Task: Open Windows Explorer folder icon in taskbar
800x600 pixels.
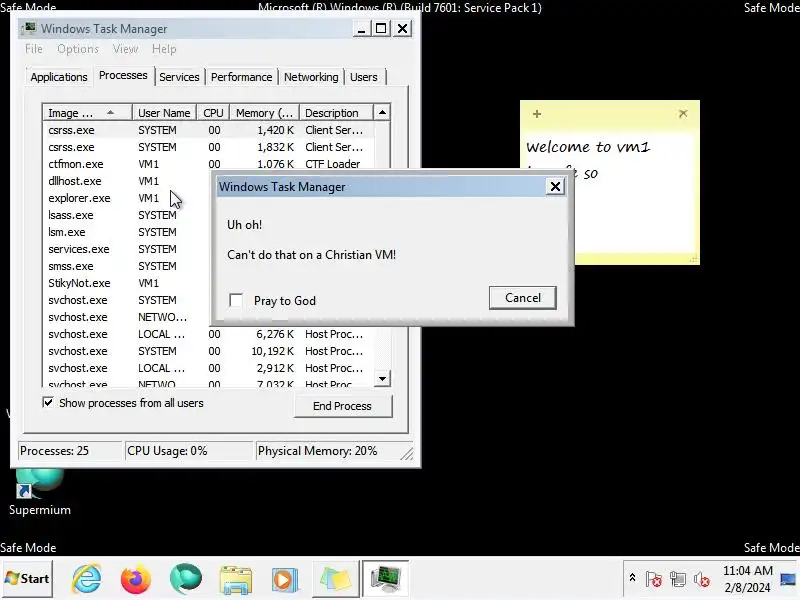Action: pos(235,580)
